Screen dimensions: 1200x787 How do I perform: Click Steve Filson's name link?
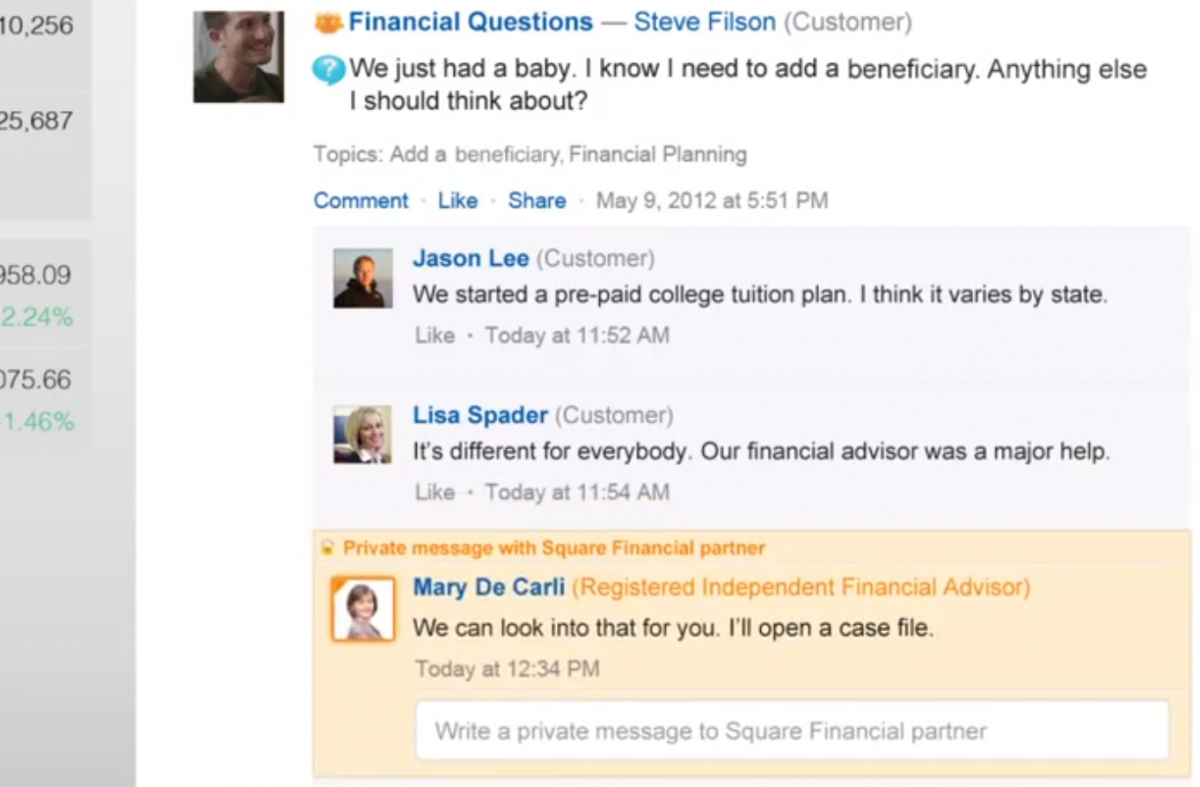[704, 22]
